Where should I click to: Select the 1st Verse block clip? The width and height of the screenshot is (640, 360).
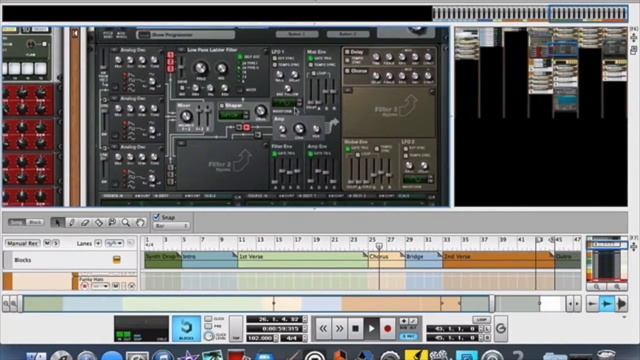coord(303,260)
